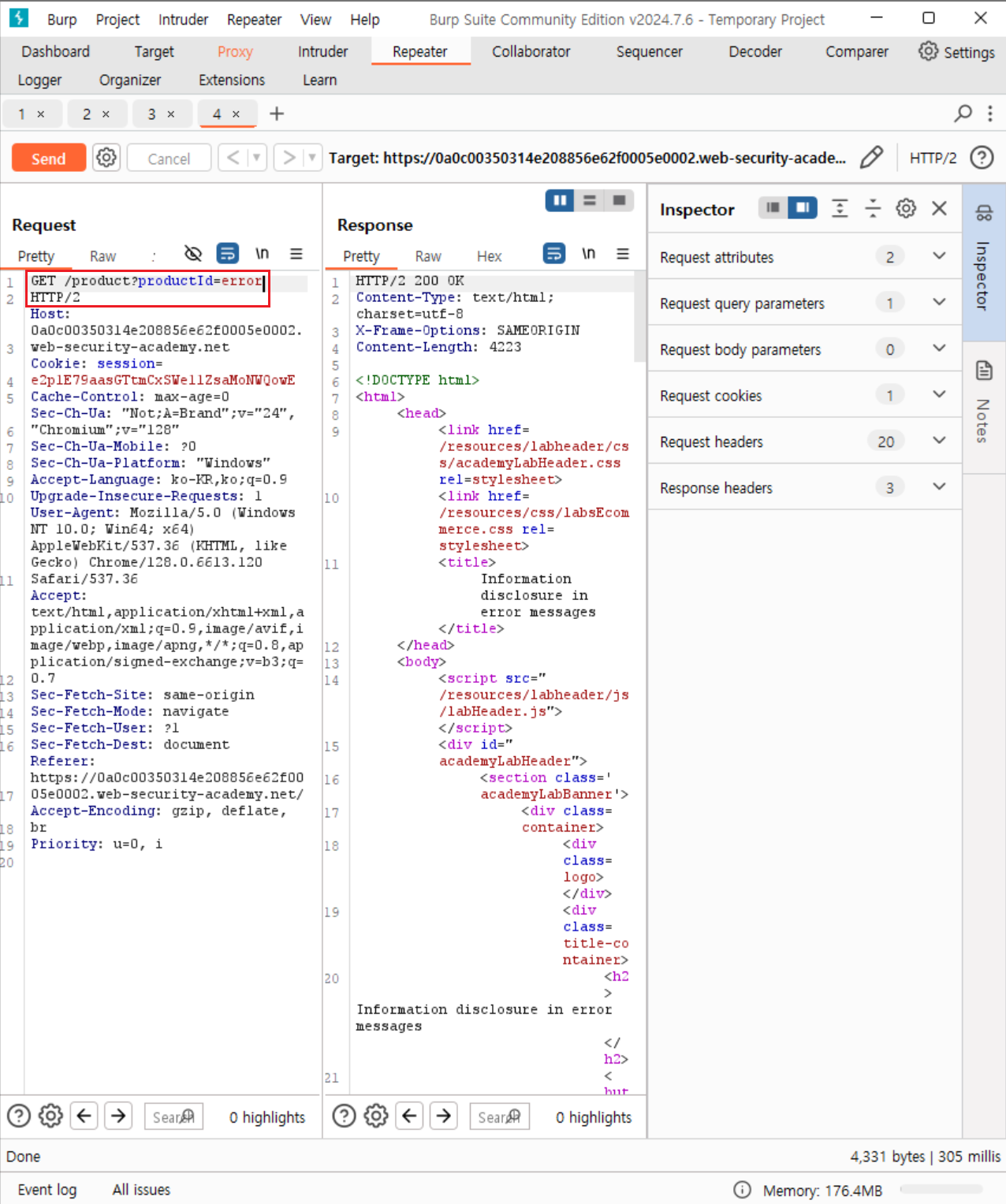Open Request search help icon

pos(19,1116)
